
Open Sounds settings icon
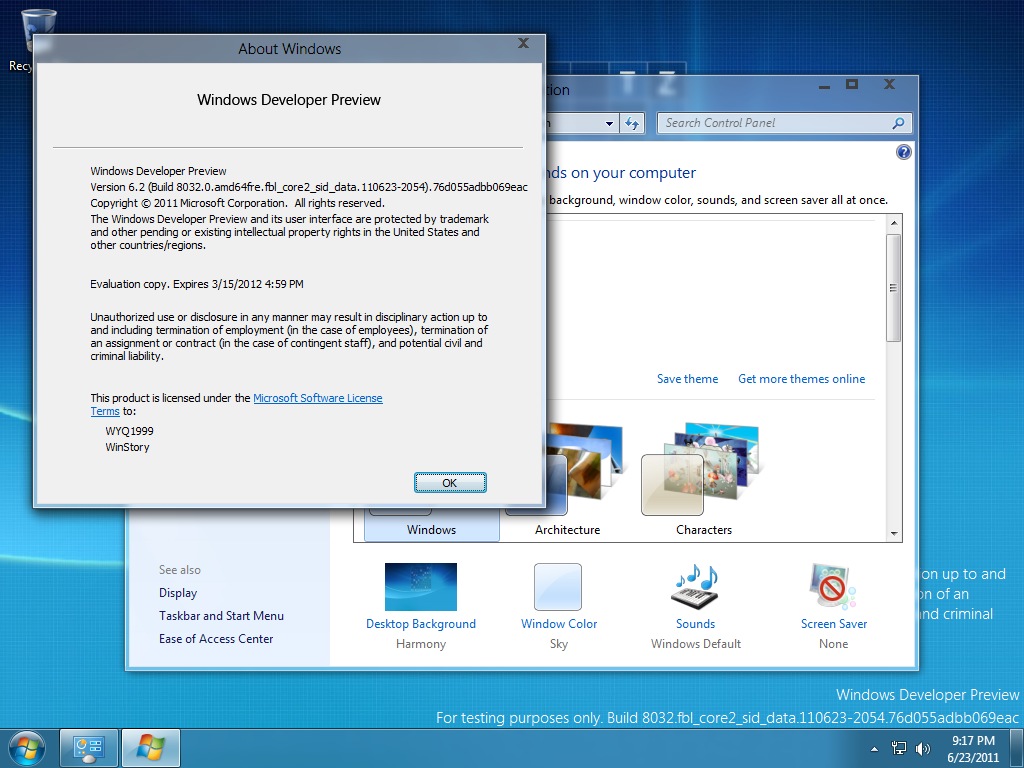coord(696,586)
